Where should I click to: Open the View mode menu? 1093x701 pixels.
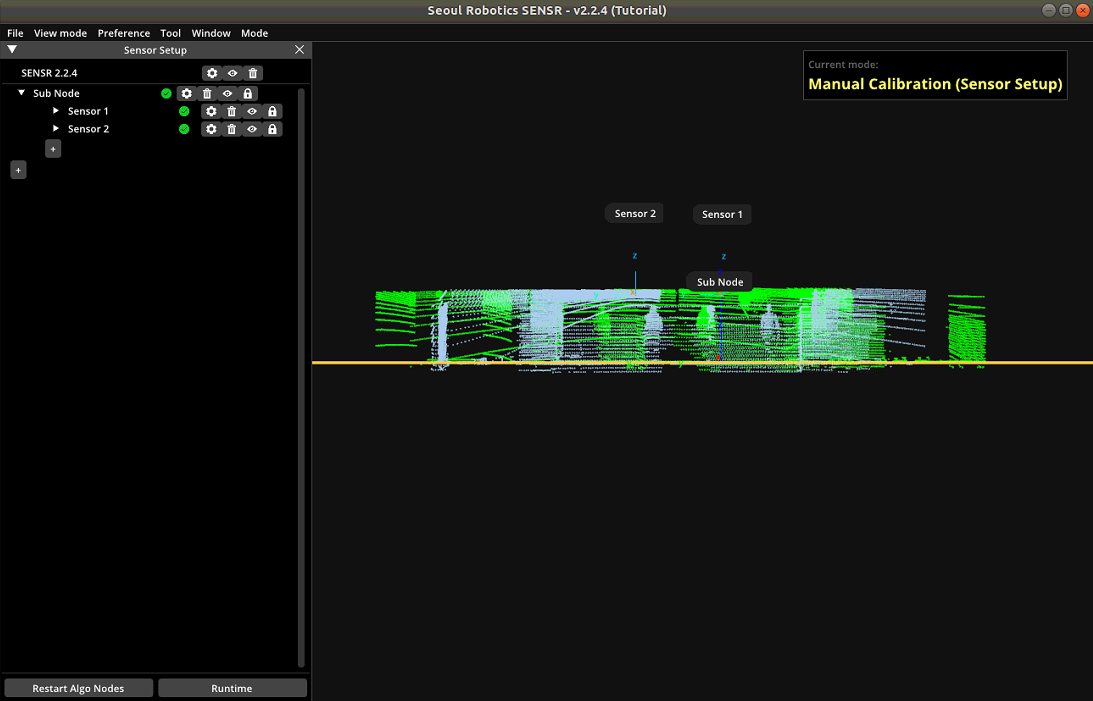(60, 33)
